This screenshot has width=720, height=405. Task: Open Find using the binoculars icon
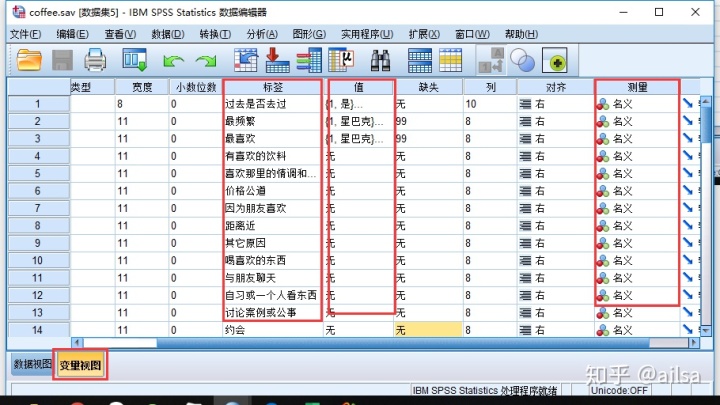(381, 60)
